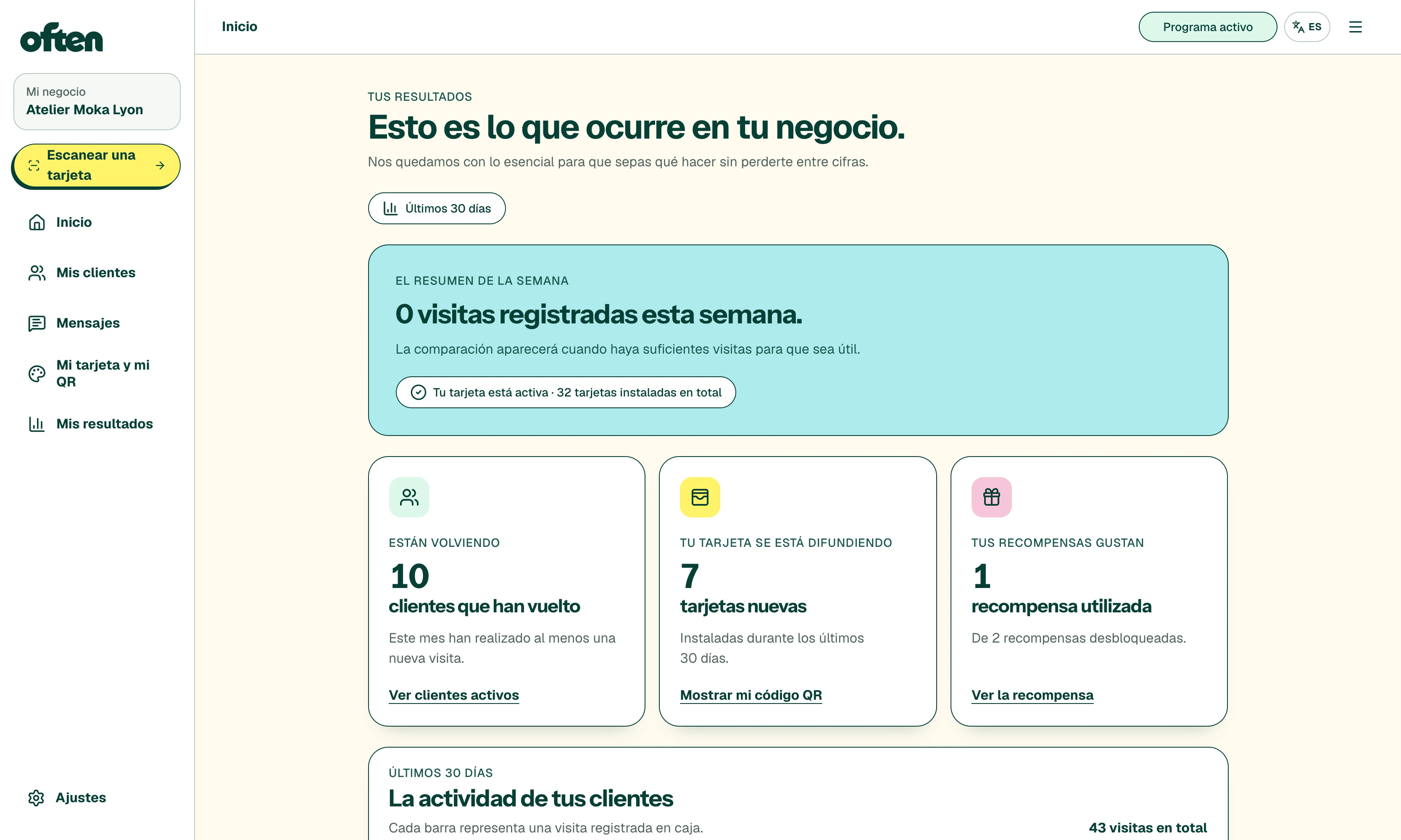Click the Mis clientes people icon

pos(37,273)
